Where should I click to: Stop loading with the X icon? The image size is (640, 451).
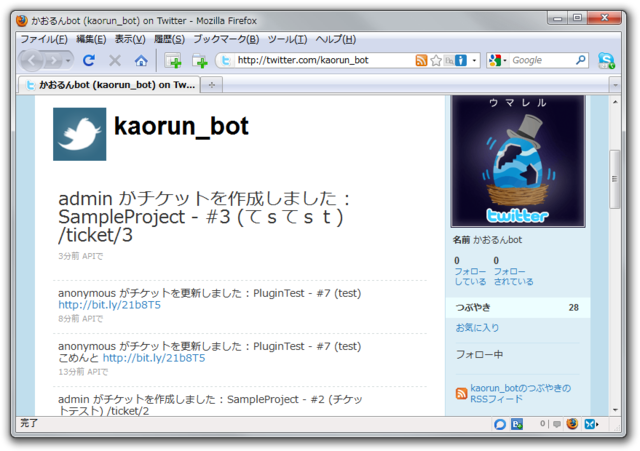click(x=115, y=61)
